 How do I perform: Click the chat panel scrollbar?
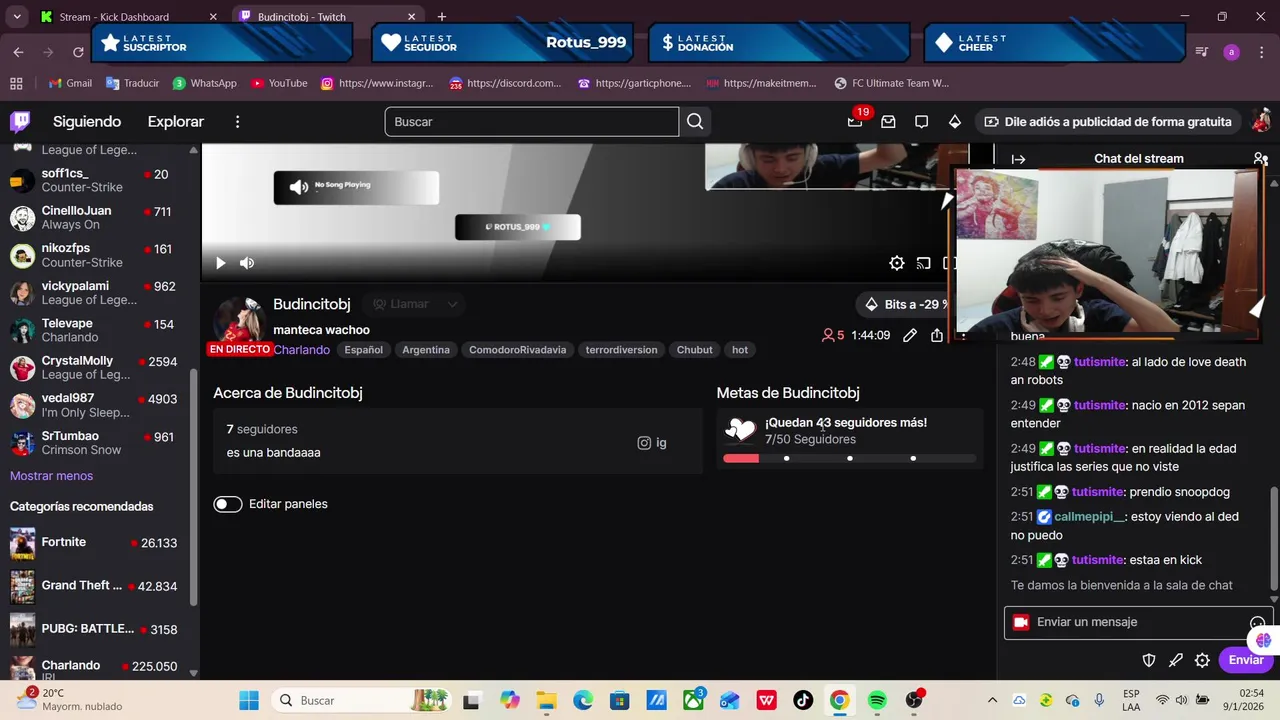point(1274,538)
